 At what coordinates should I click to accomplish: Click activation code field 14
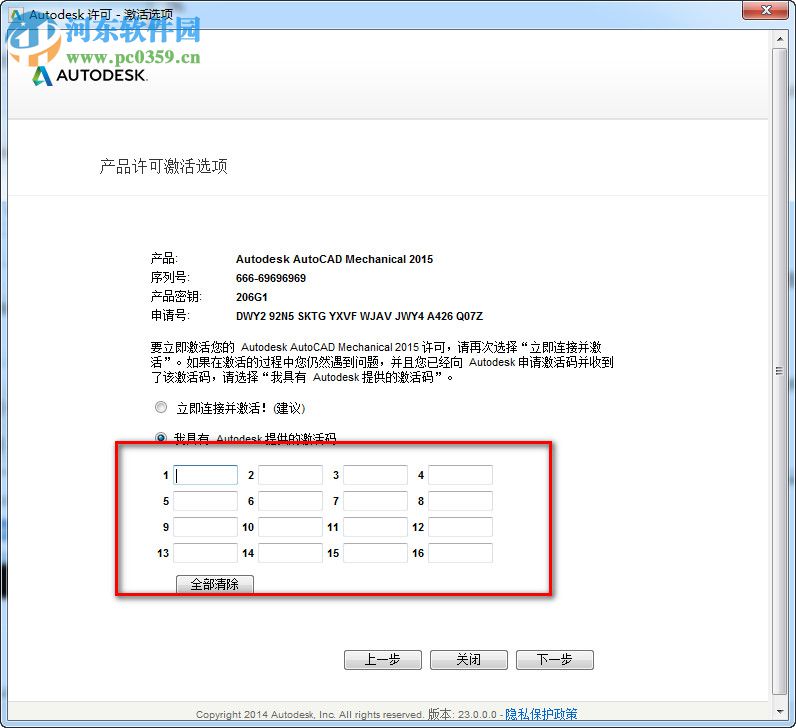290,553
